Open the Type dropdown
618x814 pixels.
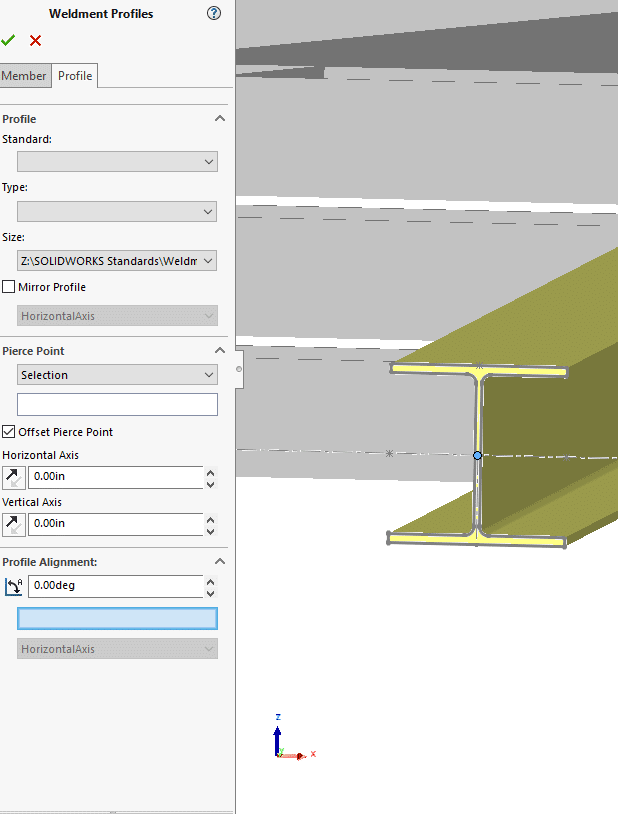[x=117, y=211]
